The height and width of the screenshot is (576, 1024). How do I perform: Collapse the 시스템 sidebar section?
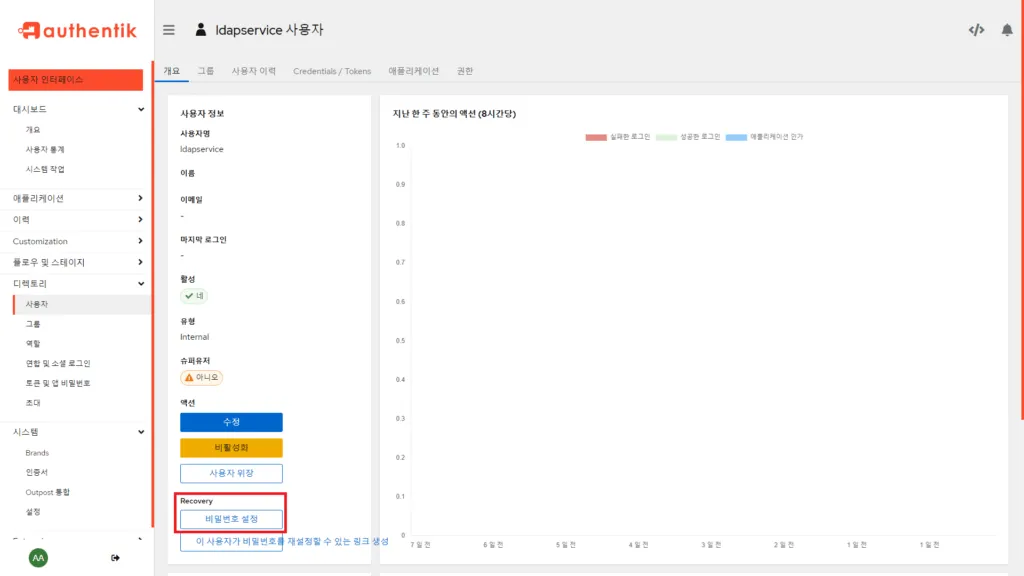pyautogui.click(x=75, y=431)
